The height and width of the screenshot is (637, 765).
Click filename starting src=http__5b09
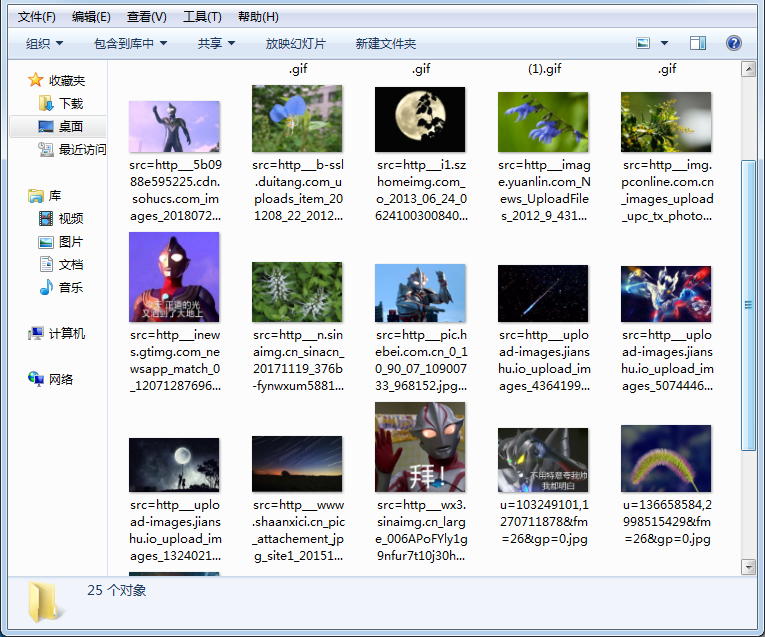(175, 190)
